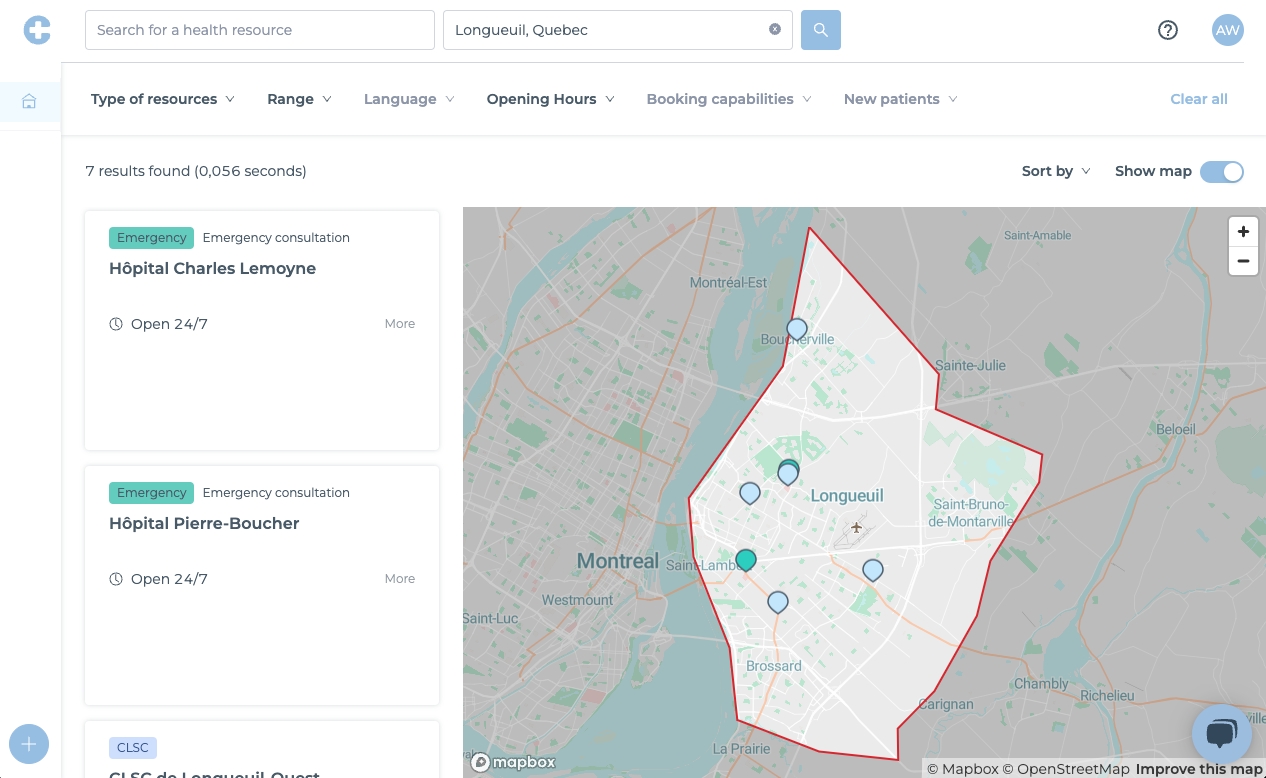Expand the Opening Hours filter
The image size is (1266, 778).
pyautogui.click(x=550, y=99)
